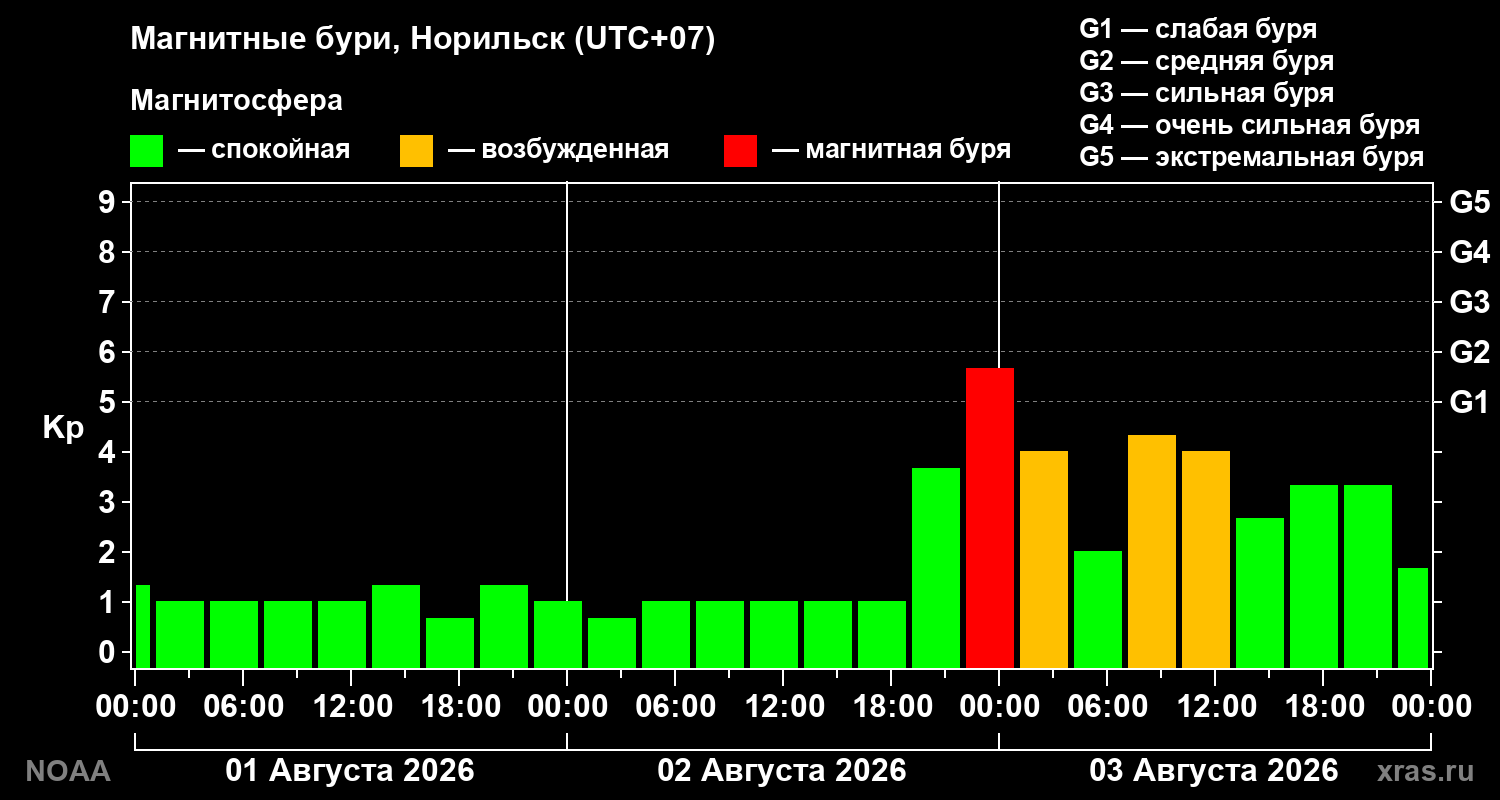1500x800 pixels.
Task: Click the green bar just before the red bar
Action: click(936, 567)
